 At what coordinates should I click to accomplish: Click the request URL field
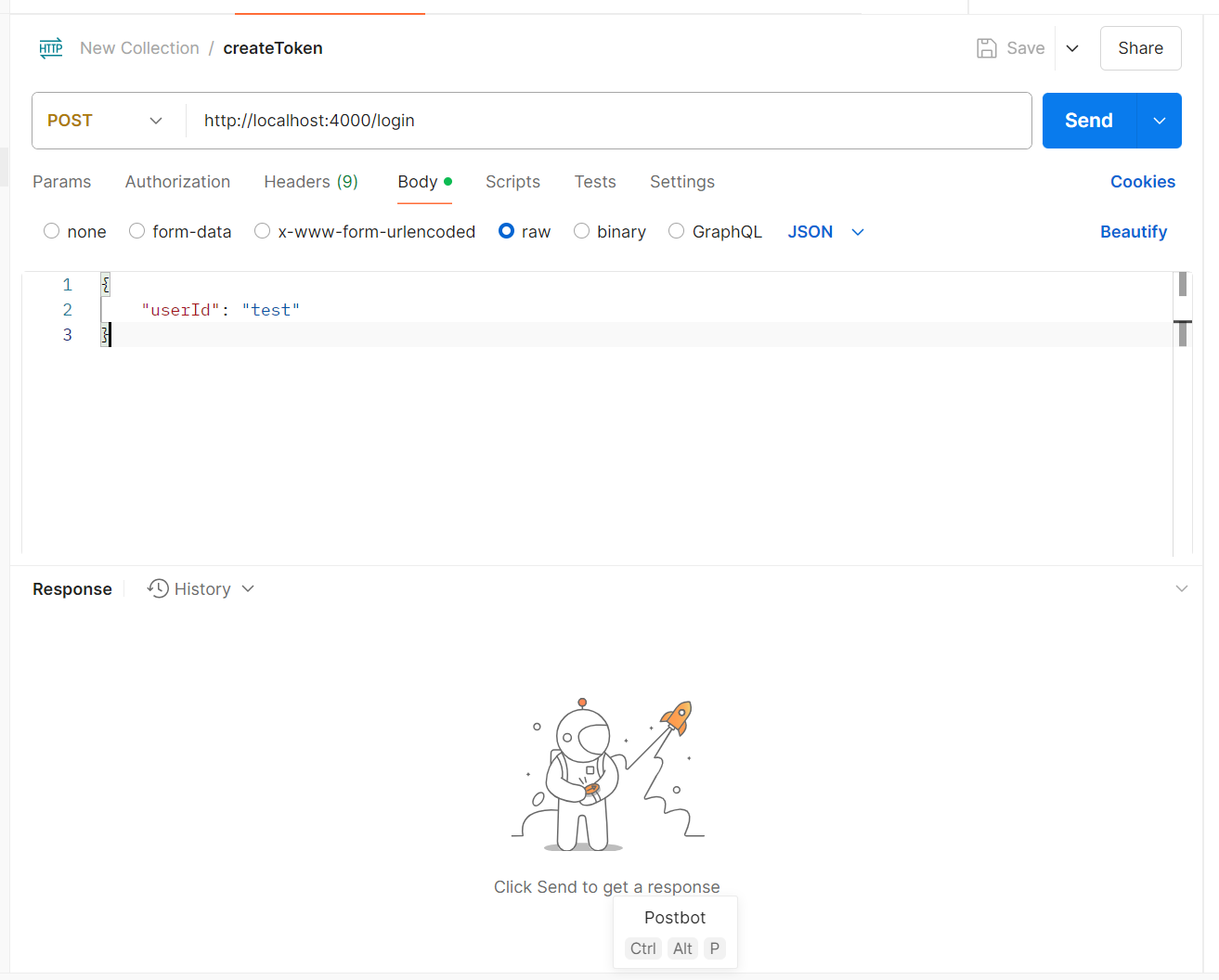tap(608, 121)
